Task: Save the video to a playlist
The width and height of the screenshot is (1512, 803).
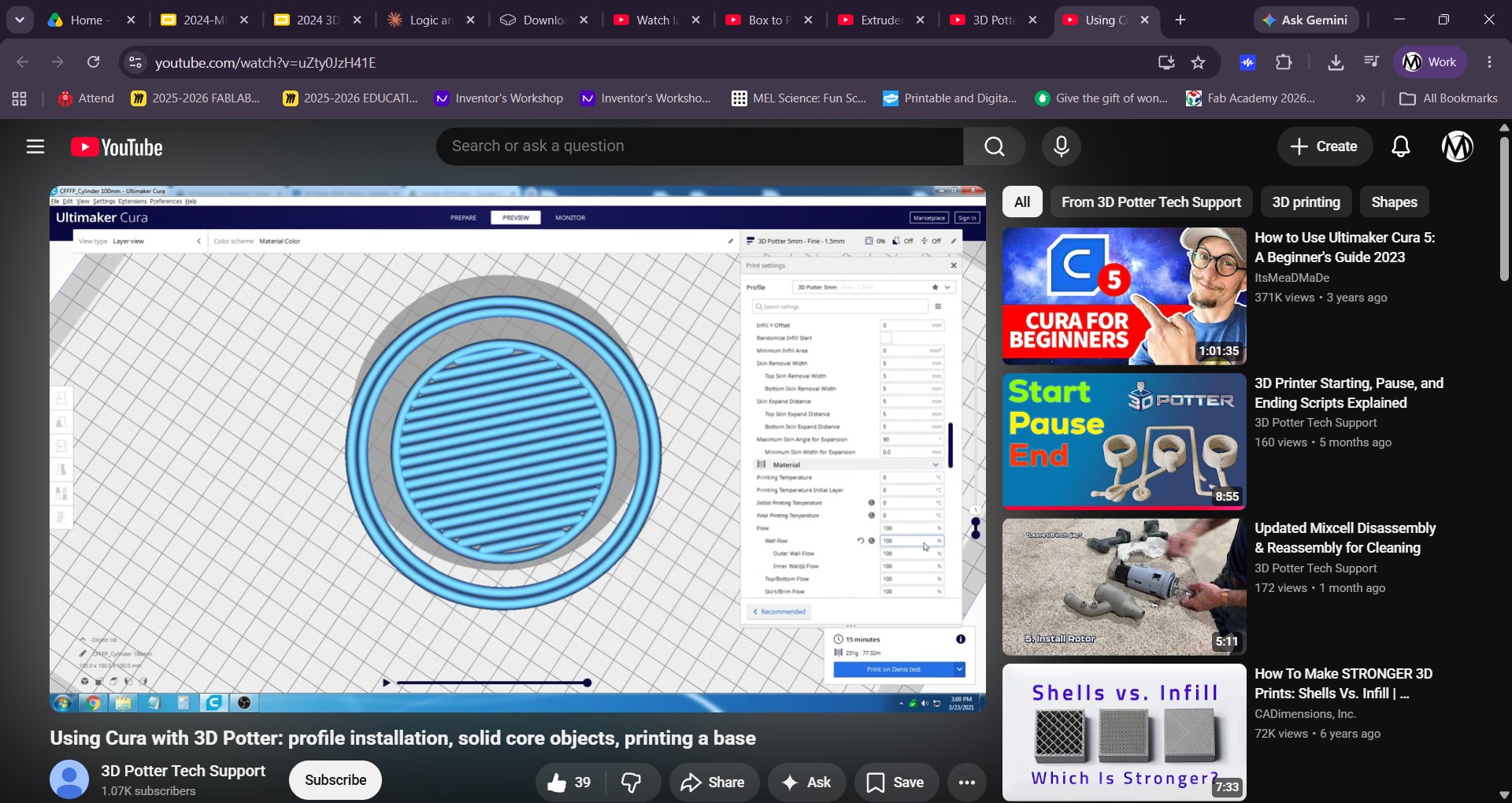Action: pos(896,783)
